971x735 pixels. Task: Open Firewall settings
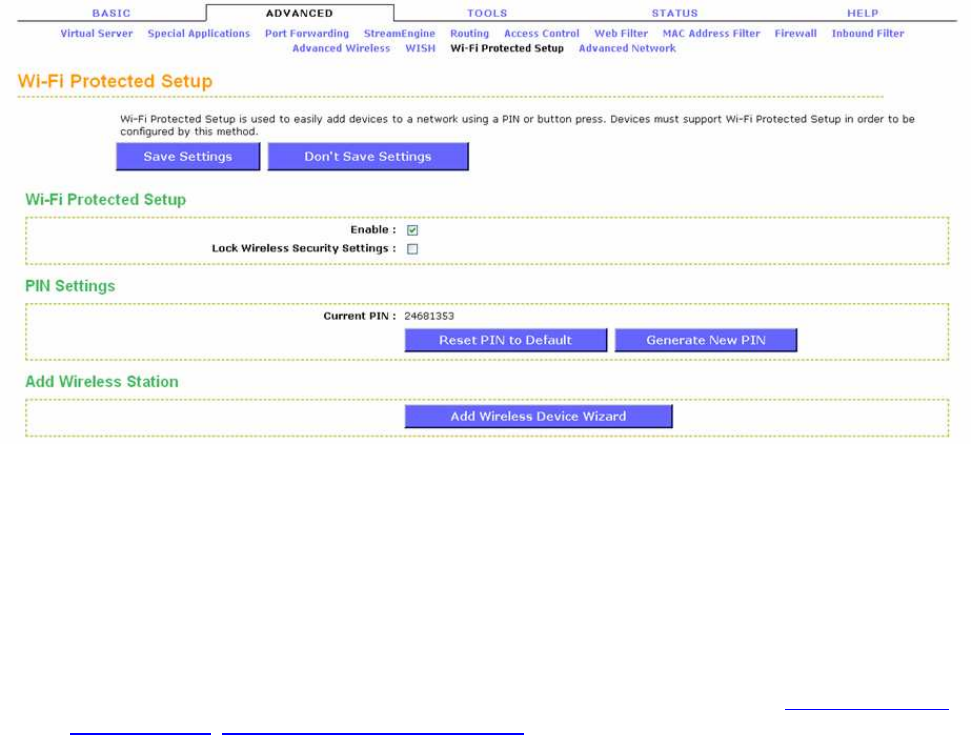click(x=796, y=33)
